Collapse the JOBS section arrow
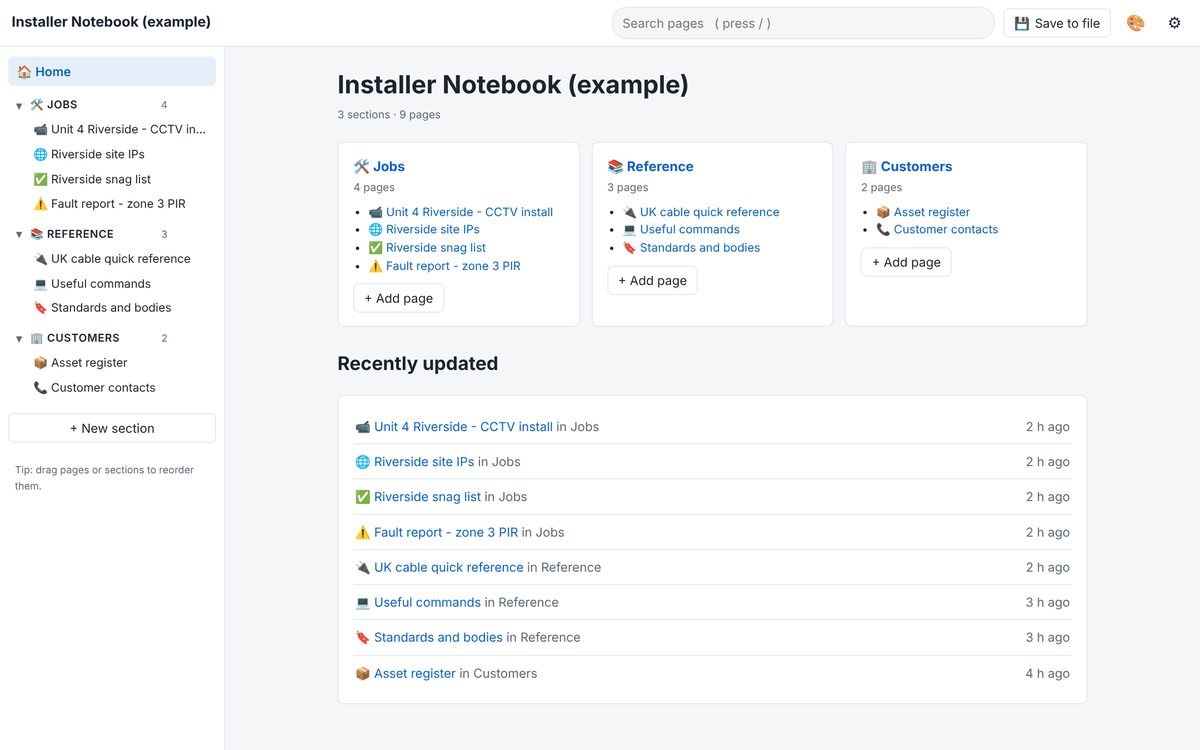 19,105
